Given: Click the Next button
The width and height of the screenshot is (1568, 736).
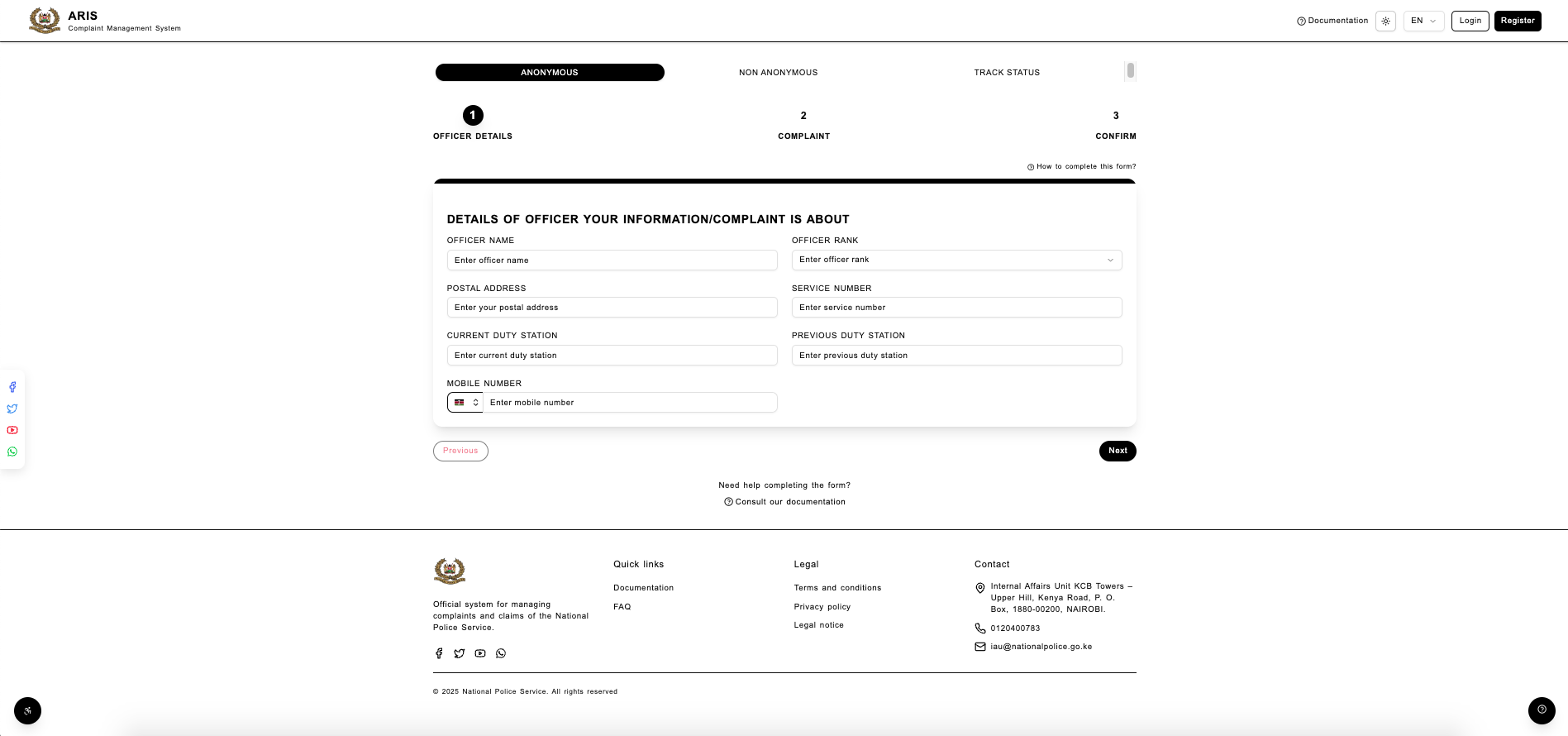Looking at the screenshot, I should [1118, 451].
